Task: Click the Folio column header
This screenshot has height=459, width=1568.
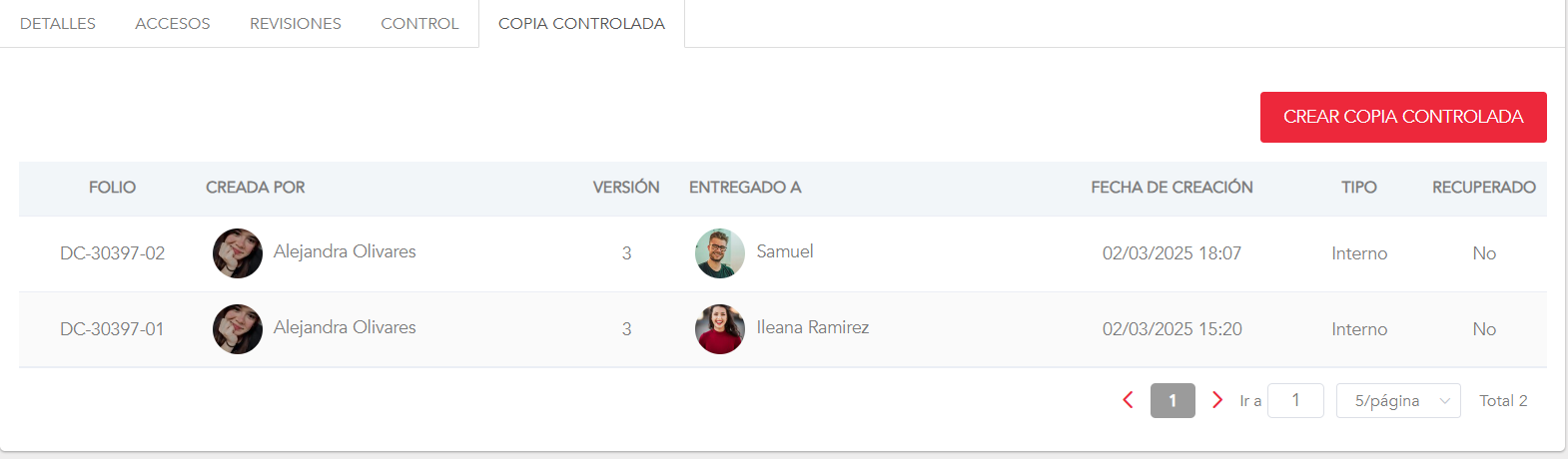Action: click(x=112, y=188)
